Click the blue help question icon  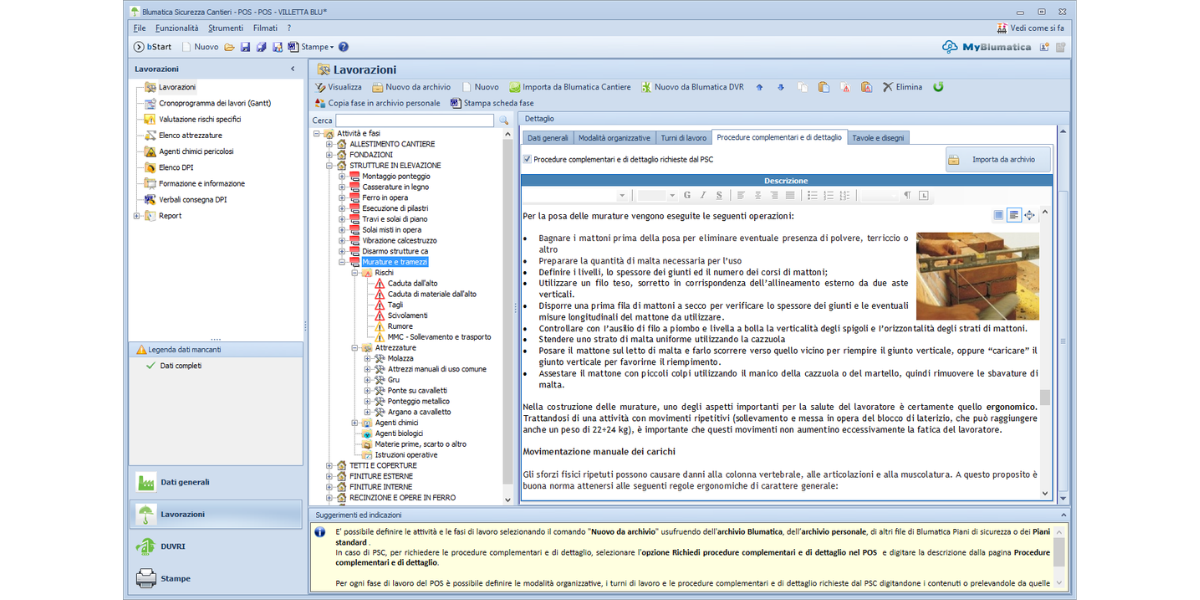pyautogui.click(x=343, y=47)
